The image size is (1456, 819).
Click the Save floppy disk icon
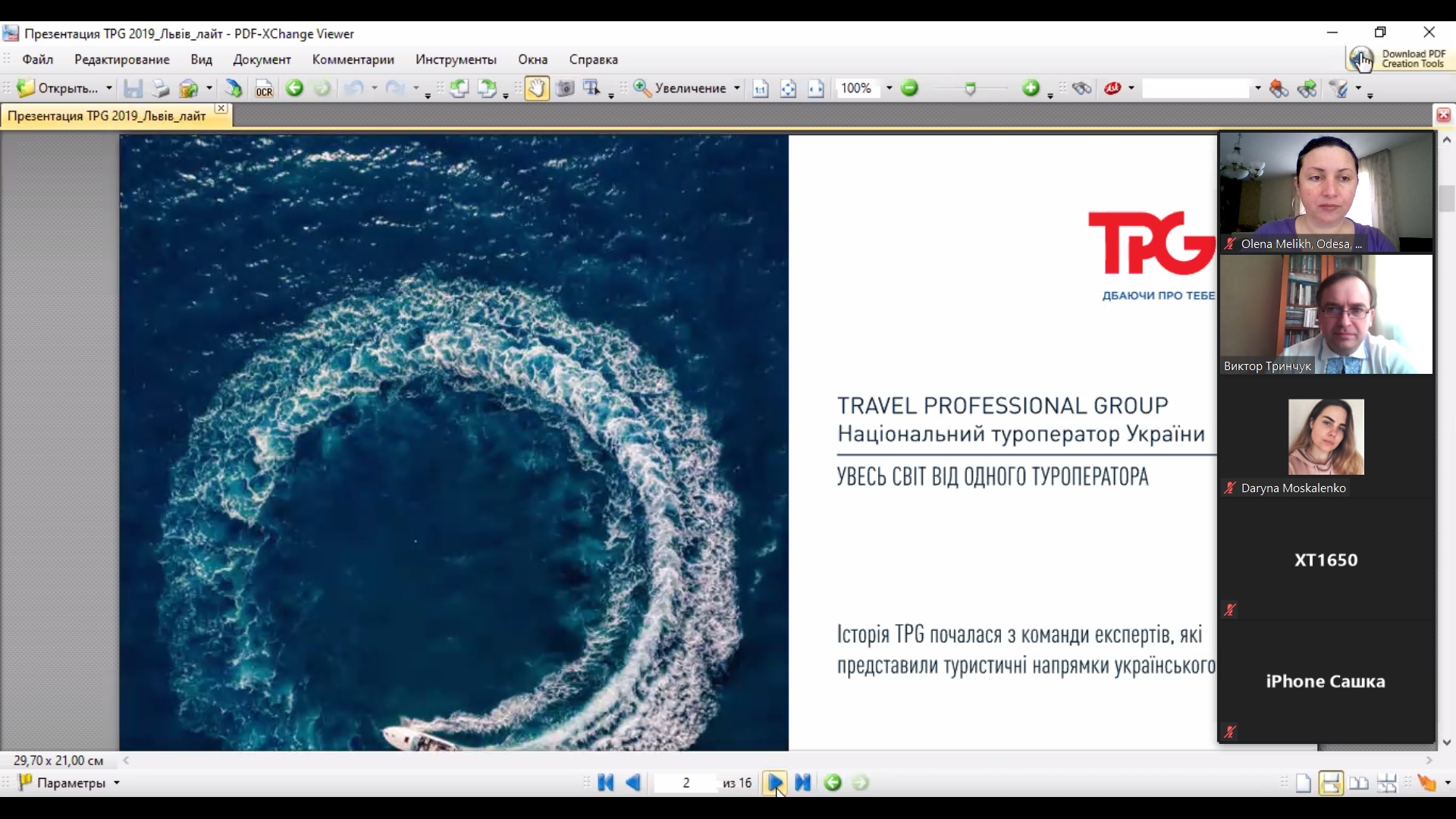point(133,88)
